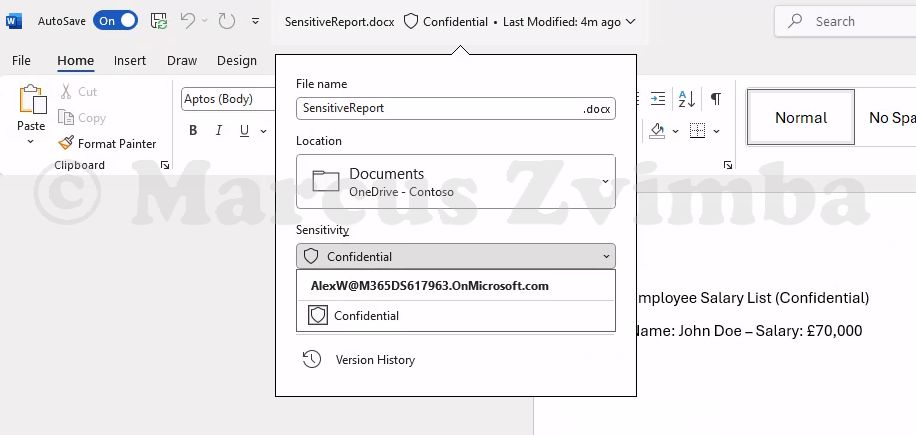Toggle the AutoSave switch off

[x=115, y=20]
